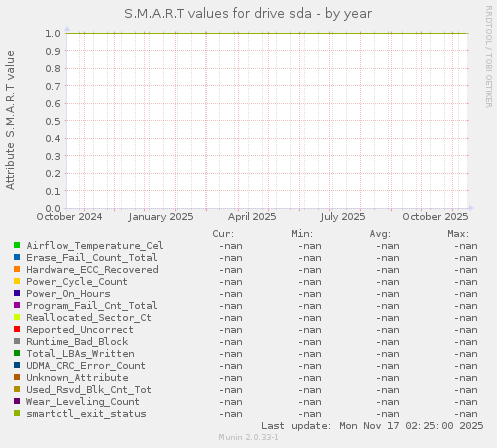Click the 1.0 y-axis value
Screen dimensions: 497x448
(53, 33)
